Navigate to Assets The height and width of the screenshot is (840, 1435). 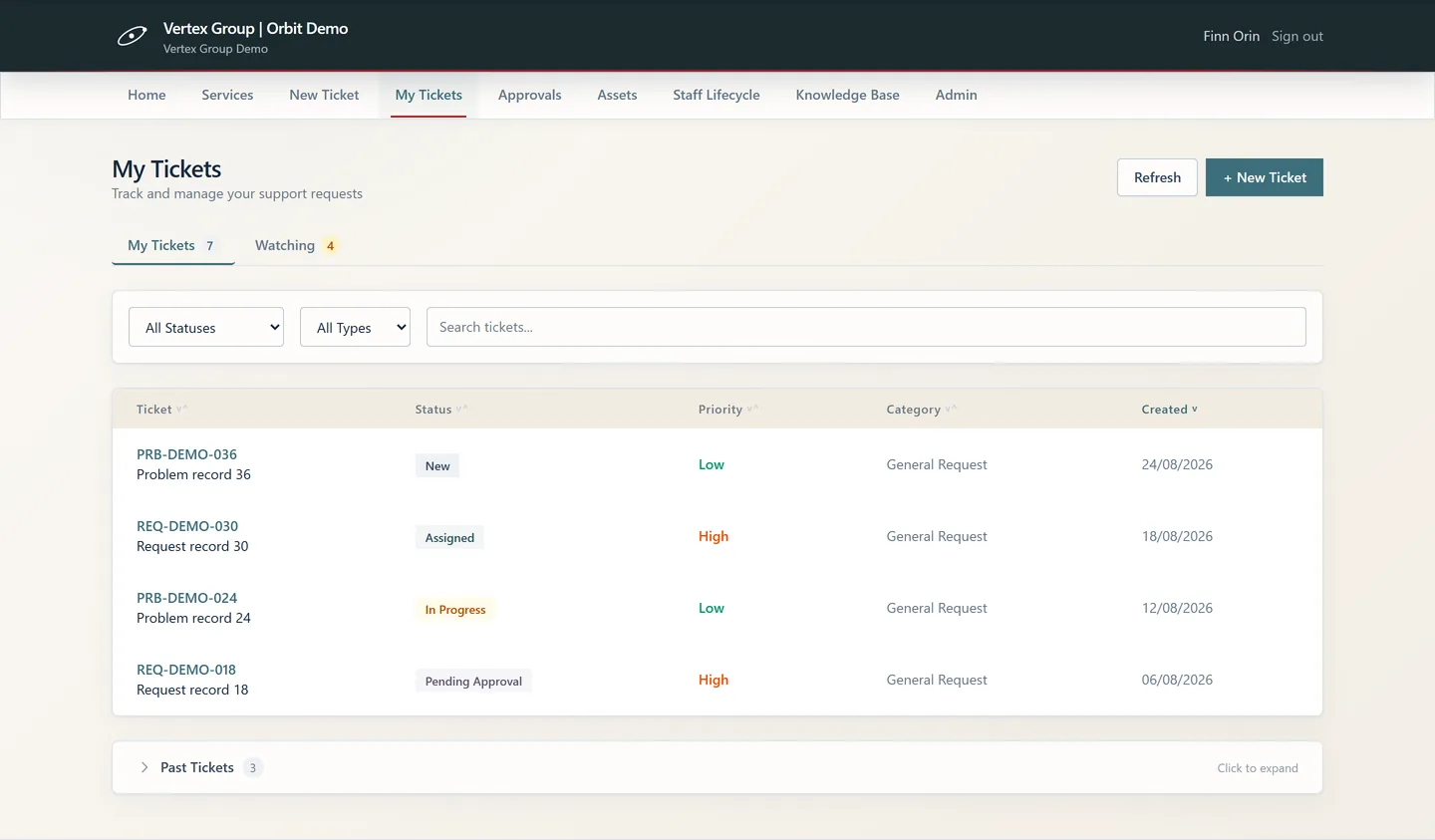(x=617, y=95)
